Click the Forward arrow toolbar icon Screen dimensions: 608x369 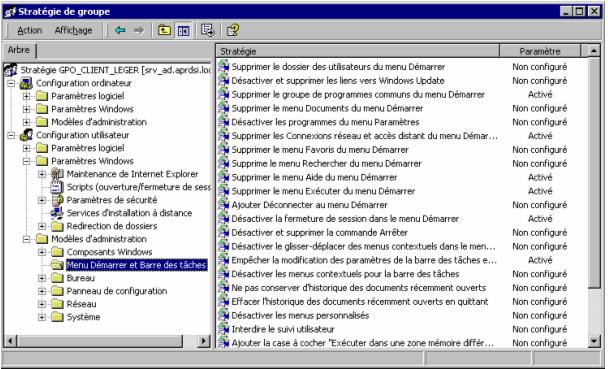click(x=138, y=30)
